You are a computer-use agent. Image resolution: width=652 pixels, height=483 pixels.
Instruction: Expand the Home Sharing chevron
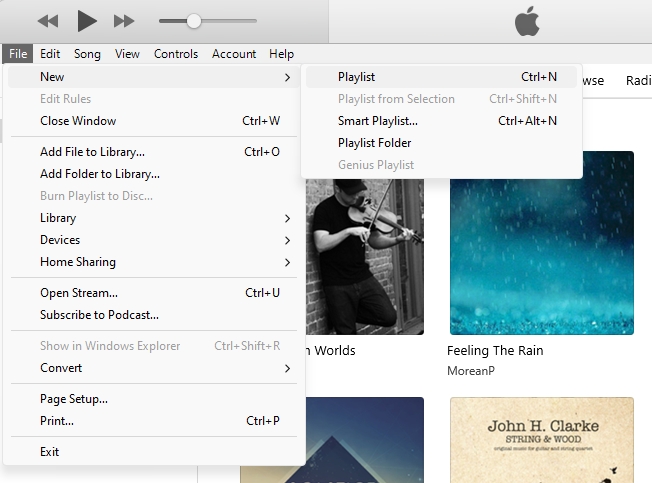tap(287, 262)
